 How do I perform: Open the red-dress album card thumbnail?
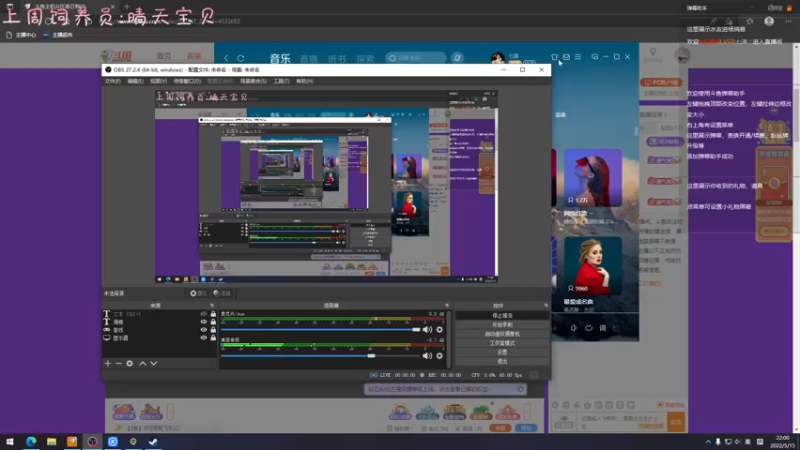(593, 266)
